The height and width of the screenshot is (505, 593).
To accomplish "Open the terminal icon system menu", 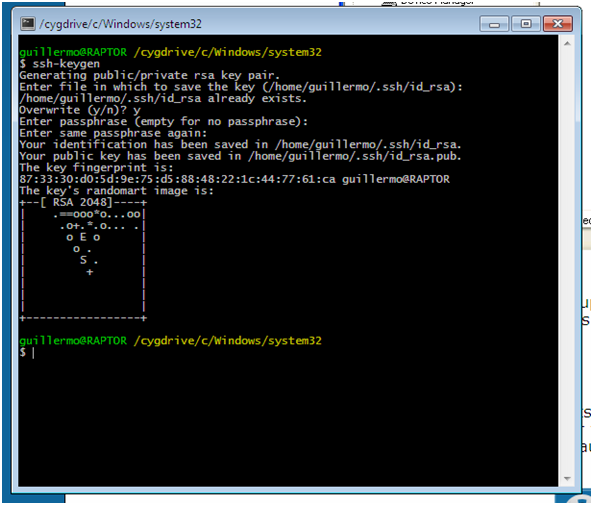I will [28, 24].
